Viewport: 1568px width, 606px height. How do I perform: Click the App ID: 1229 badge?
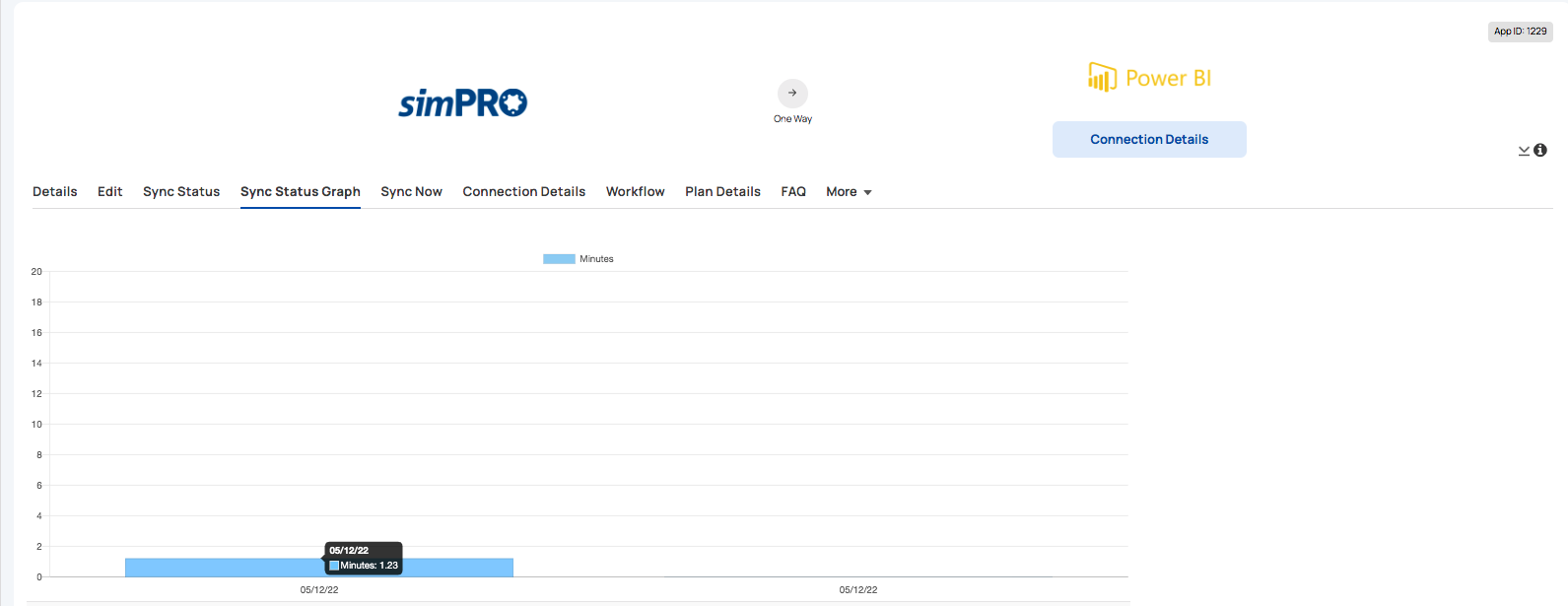click(1521, 32)
